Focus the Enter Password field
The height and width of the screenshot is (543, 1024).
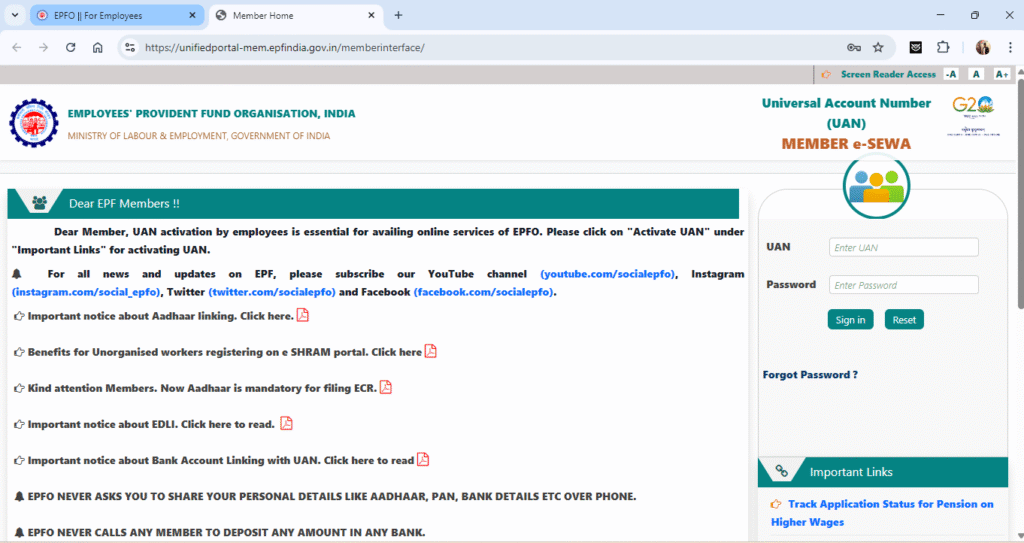pyautogui.click(x=903, y=285)
